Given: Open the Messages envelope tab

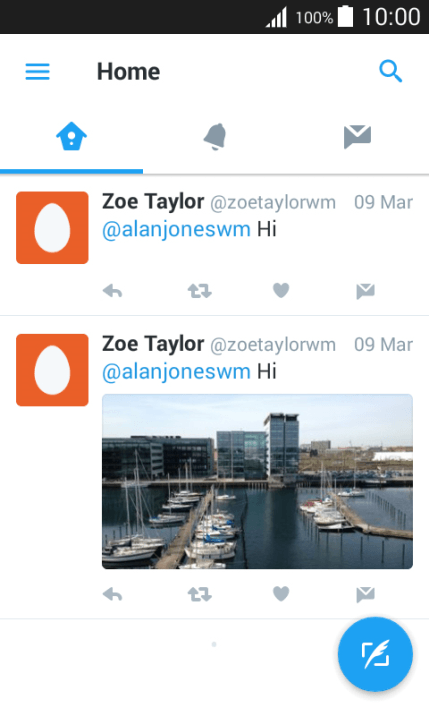Looking at the screenshot, I should click(357, 137).
